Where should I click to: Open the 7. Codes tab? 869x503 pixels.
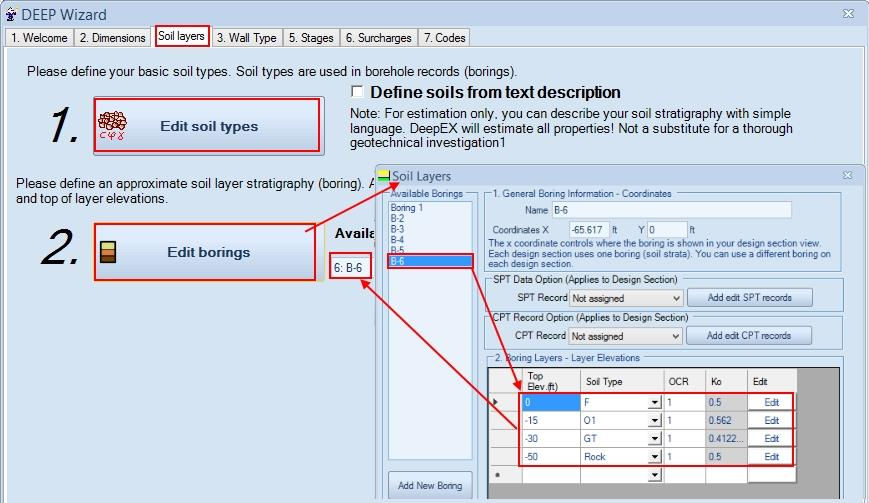point(444,38)
